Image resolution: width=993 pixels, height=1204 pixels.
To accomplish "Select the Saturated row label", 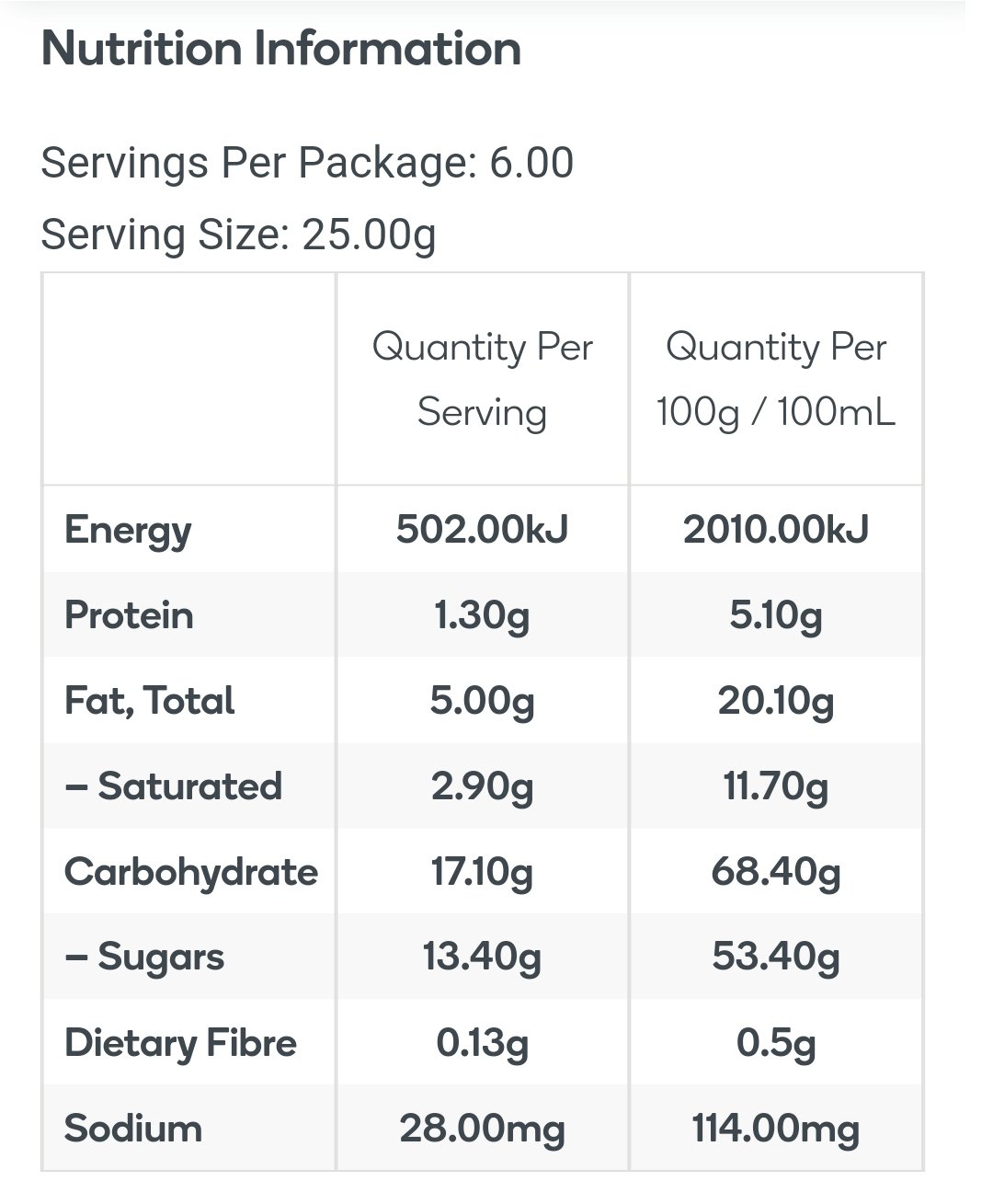I will [173, 786].
